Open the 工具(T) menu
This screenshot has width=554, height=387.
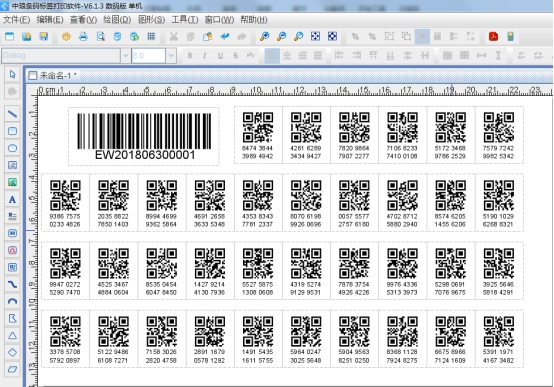click(184, 20)
